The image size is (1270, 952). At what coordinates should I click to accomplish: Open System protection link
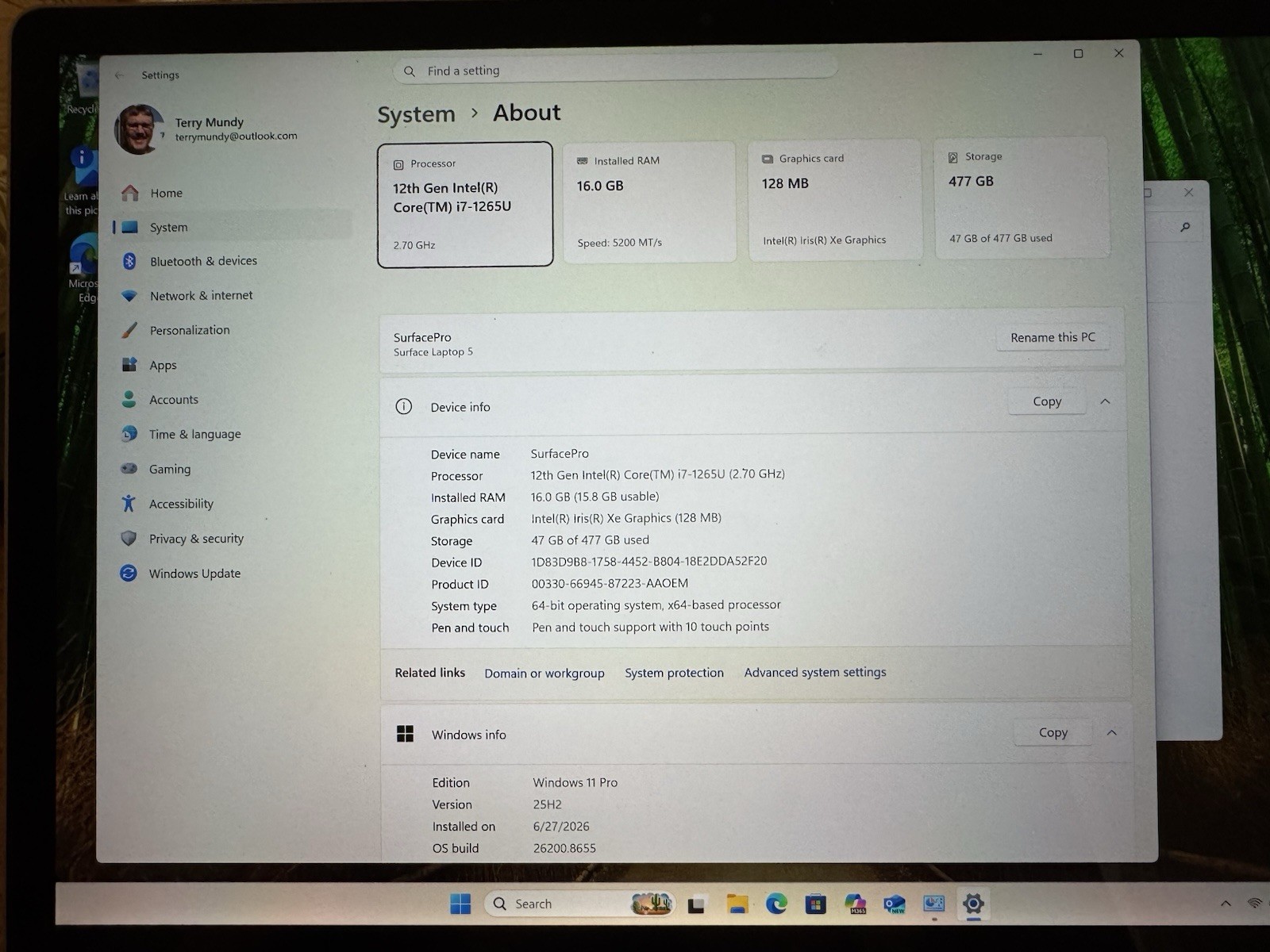click(674, 673)
